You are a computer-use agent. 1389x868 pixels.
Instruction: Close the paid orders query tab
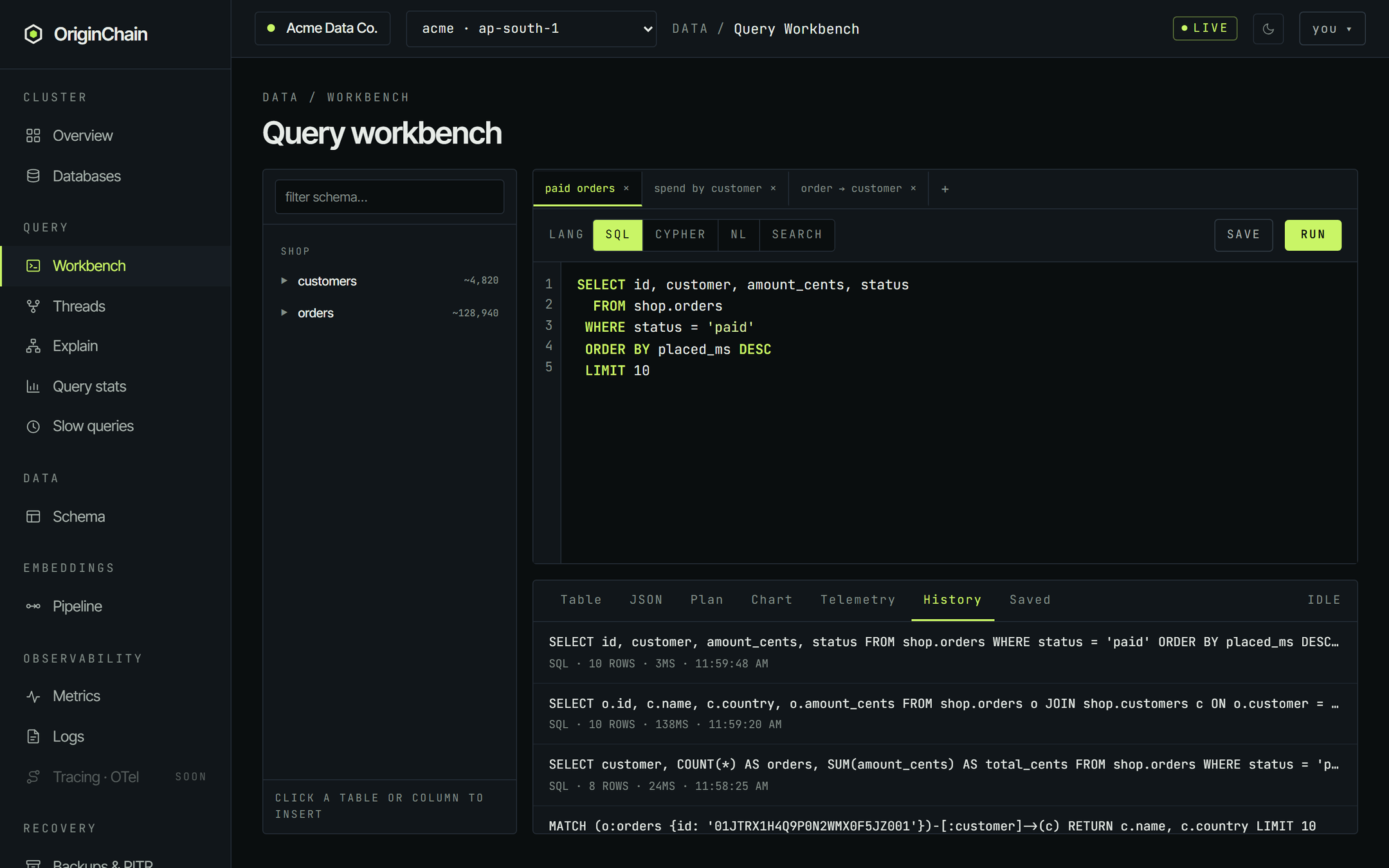tap(626, 188)
